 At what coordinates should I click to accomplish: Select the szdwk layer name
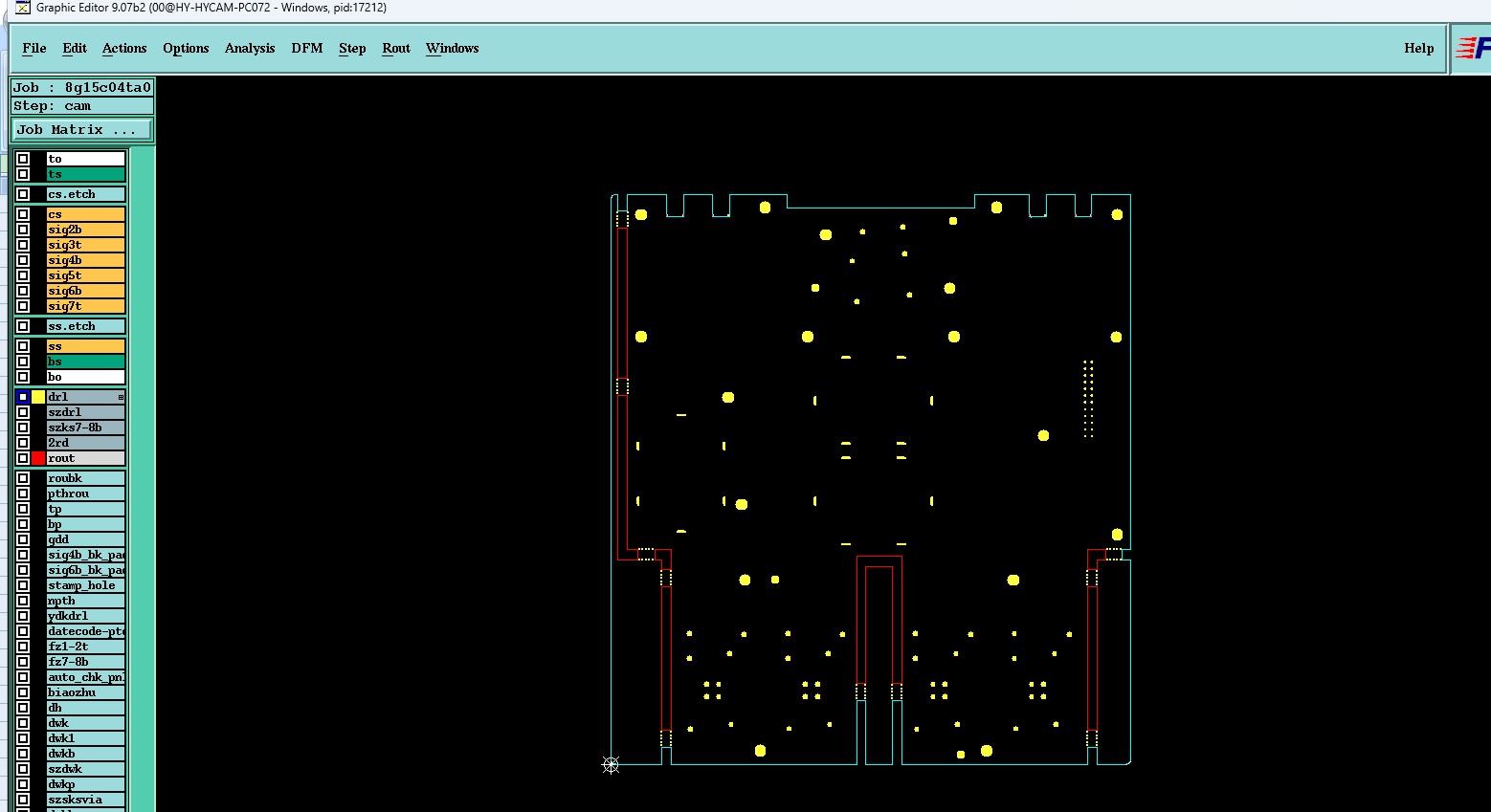[86, 769]
